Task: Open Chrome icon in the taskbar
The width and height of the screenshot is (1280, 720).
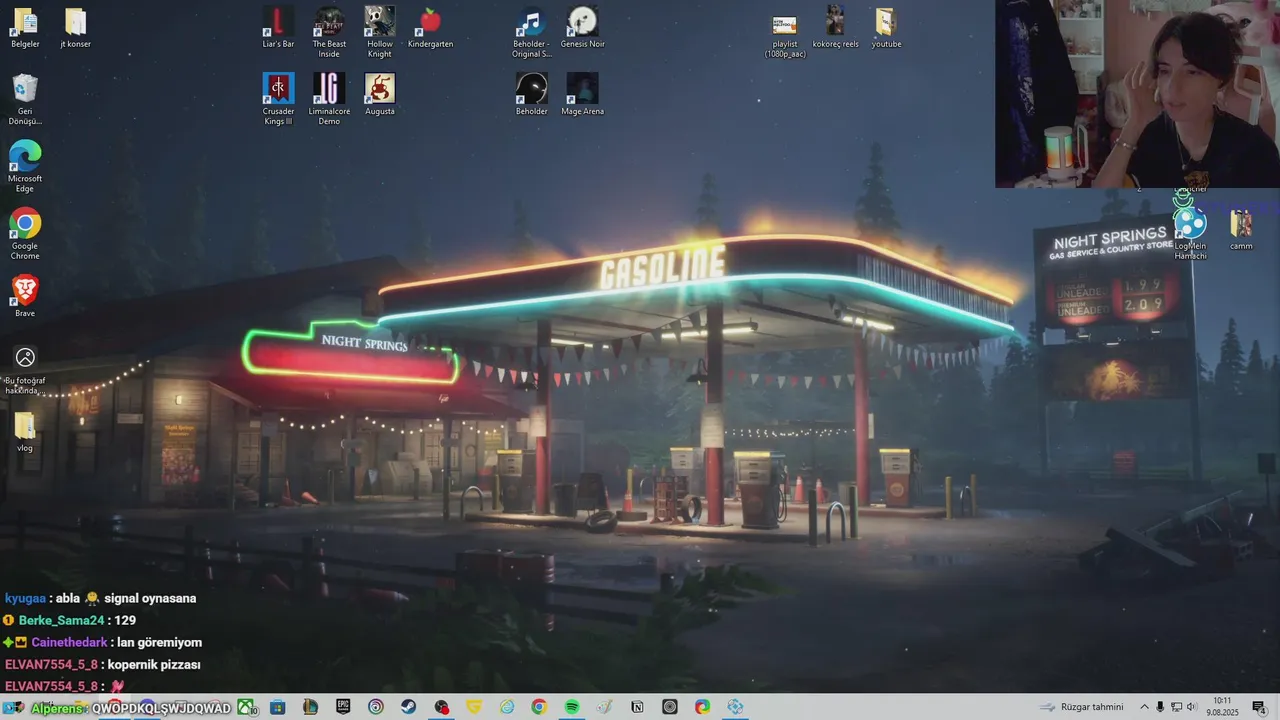Action: click(x=539, y=707)
